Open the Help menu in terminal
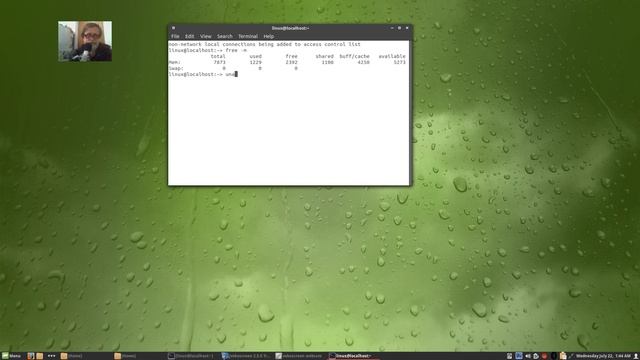This screenshot has width=640, height=360. pos(269,36)
